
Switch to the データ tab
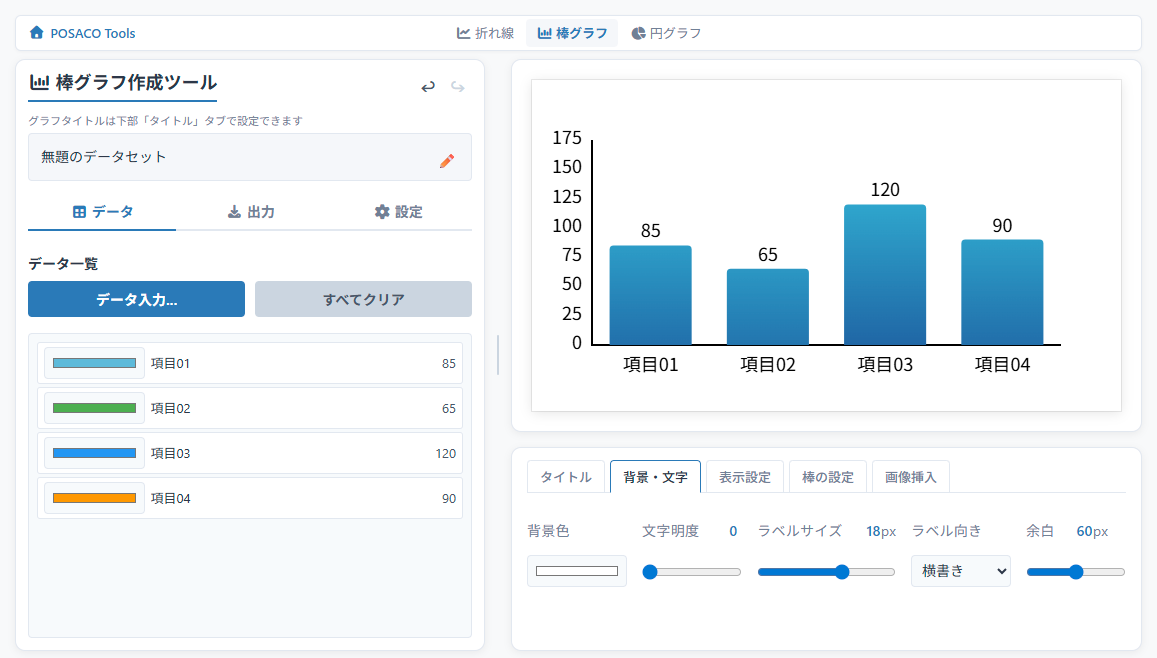[103, 212]
